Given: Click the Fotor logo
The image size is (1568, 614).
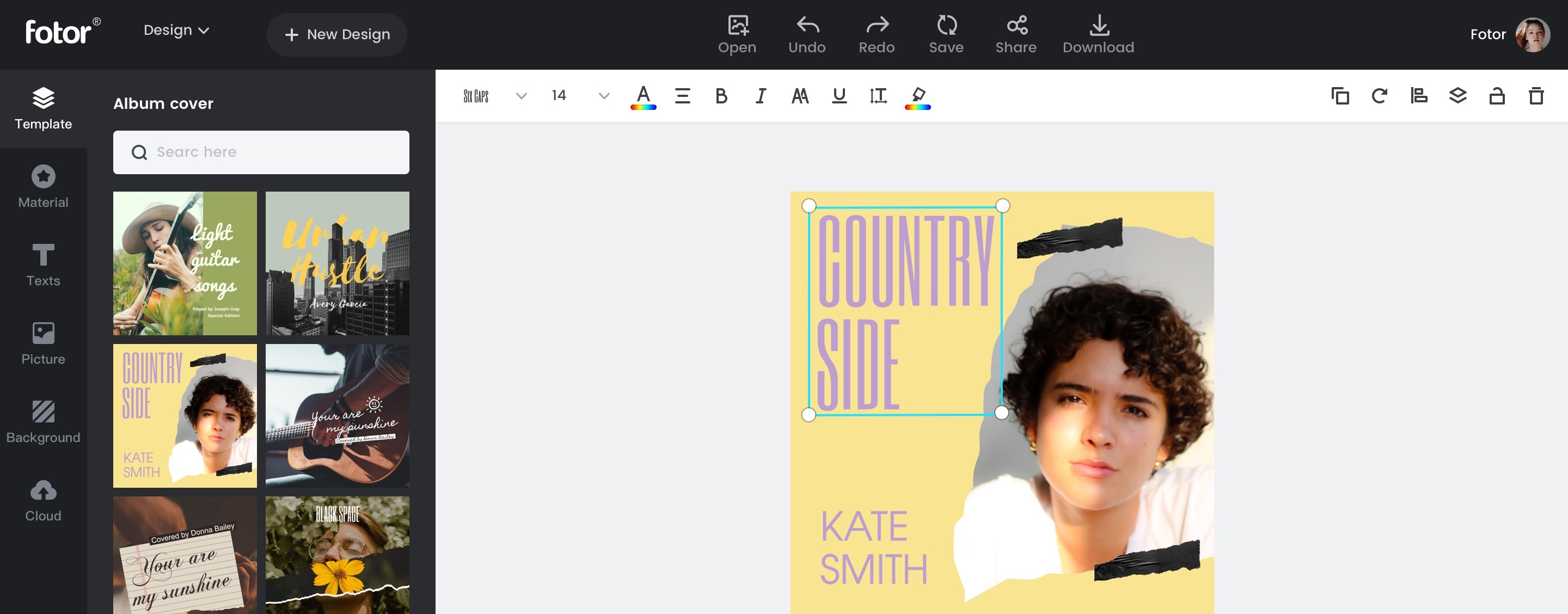Looking at the screenshot, I should [63, 31].
